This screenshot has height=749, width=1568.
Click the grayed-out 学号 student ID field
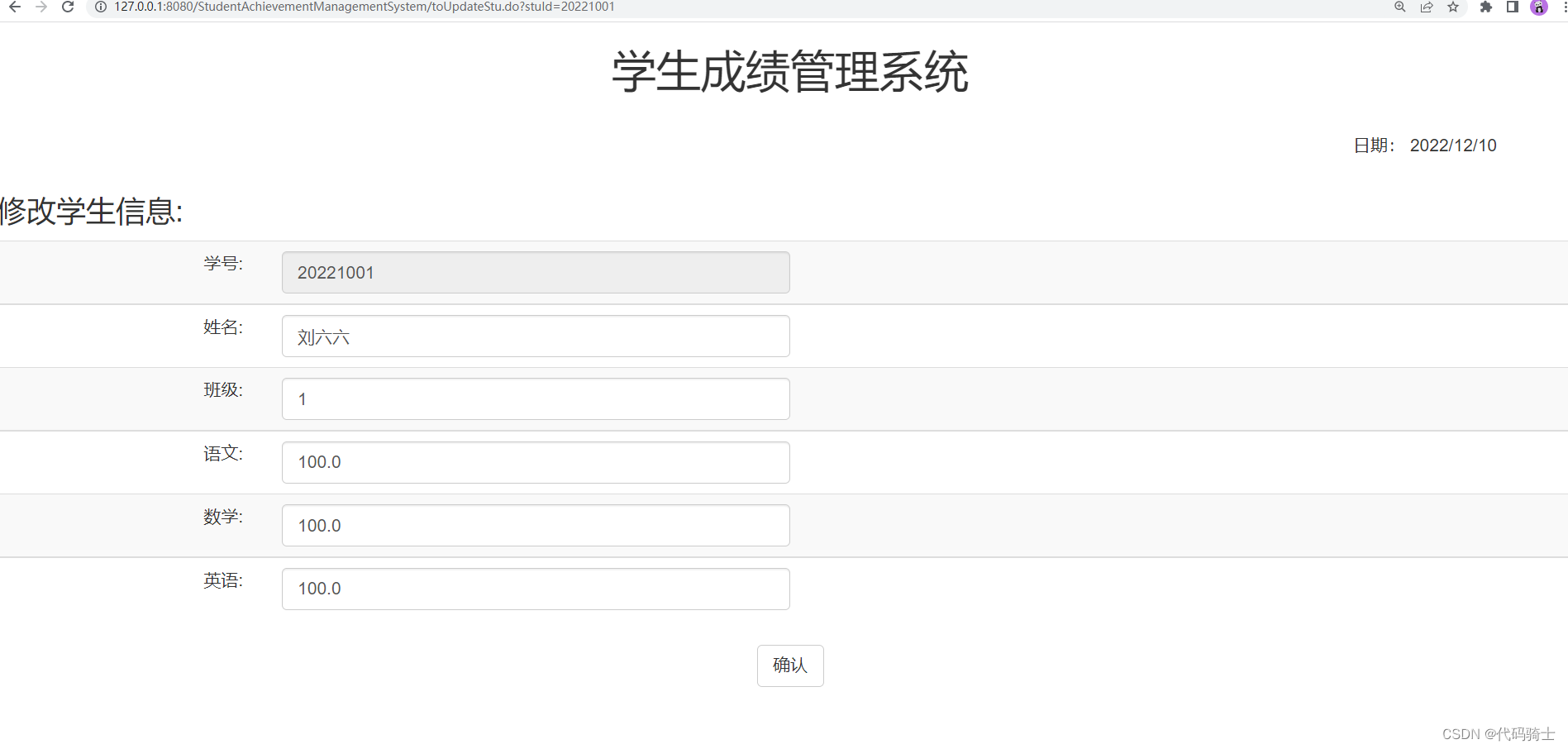pyautogui.click(x=535, y=272)
